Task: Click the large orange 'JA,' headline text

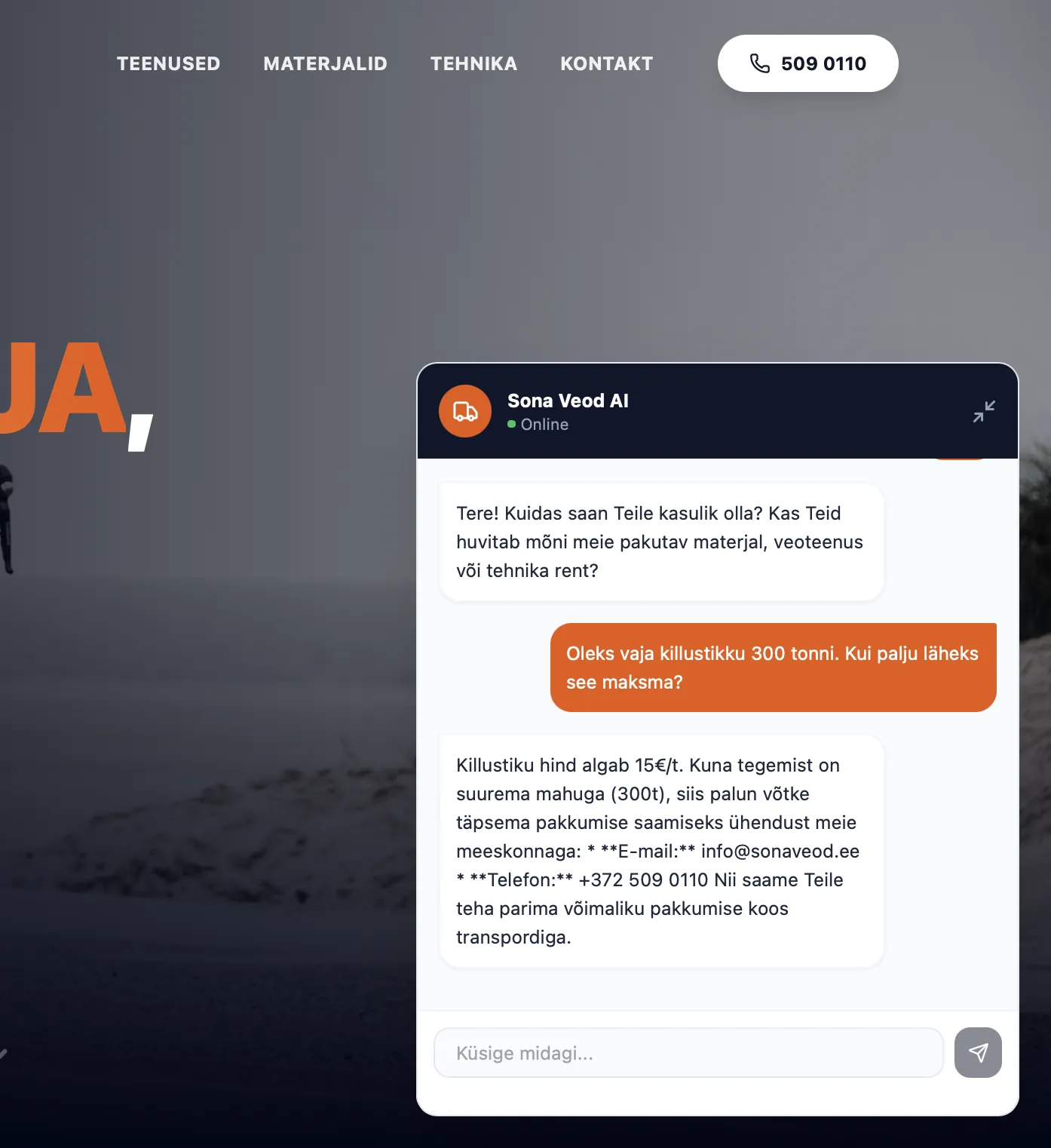Action: (x=76, y=392)
